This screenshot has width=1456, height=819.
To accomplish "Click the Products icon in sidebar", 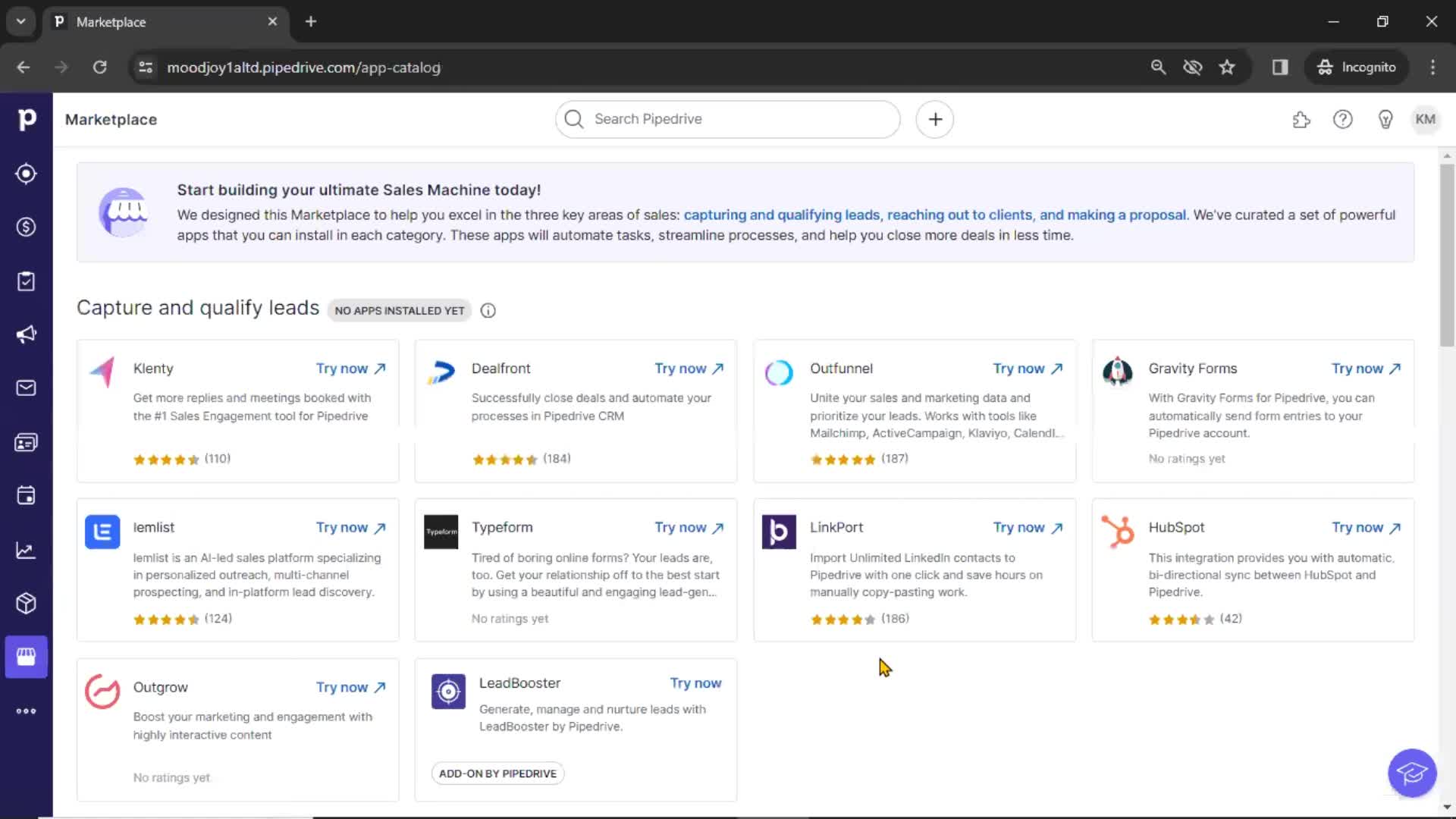I will (26, 602).
